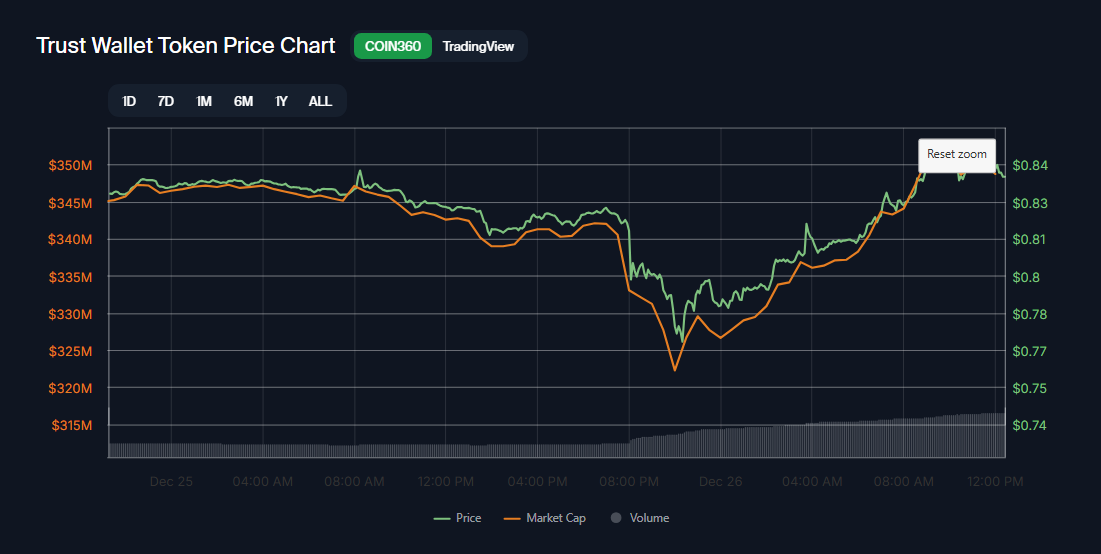Click the $0.84 price axis label

click(1029, 165)
